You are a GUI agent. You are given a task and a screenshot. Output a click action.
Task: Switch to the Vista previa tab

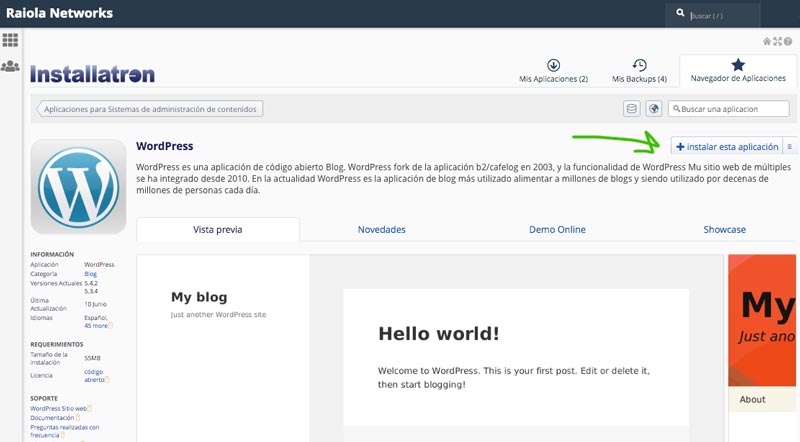(218, 230)
